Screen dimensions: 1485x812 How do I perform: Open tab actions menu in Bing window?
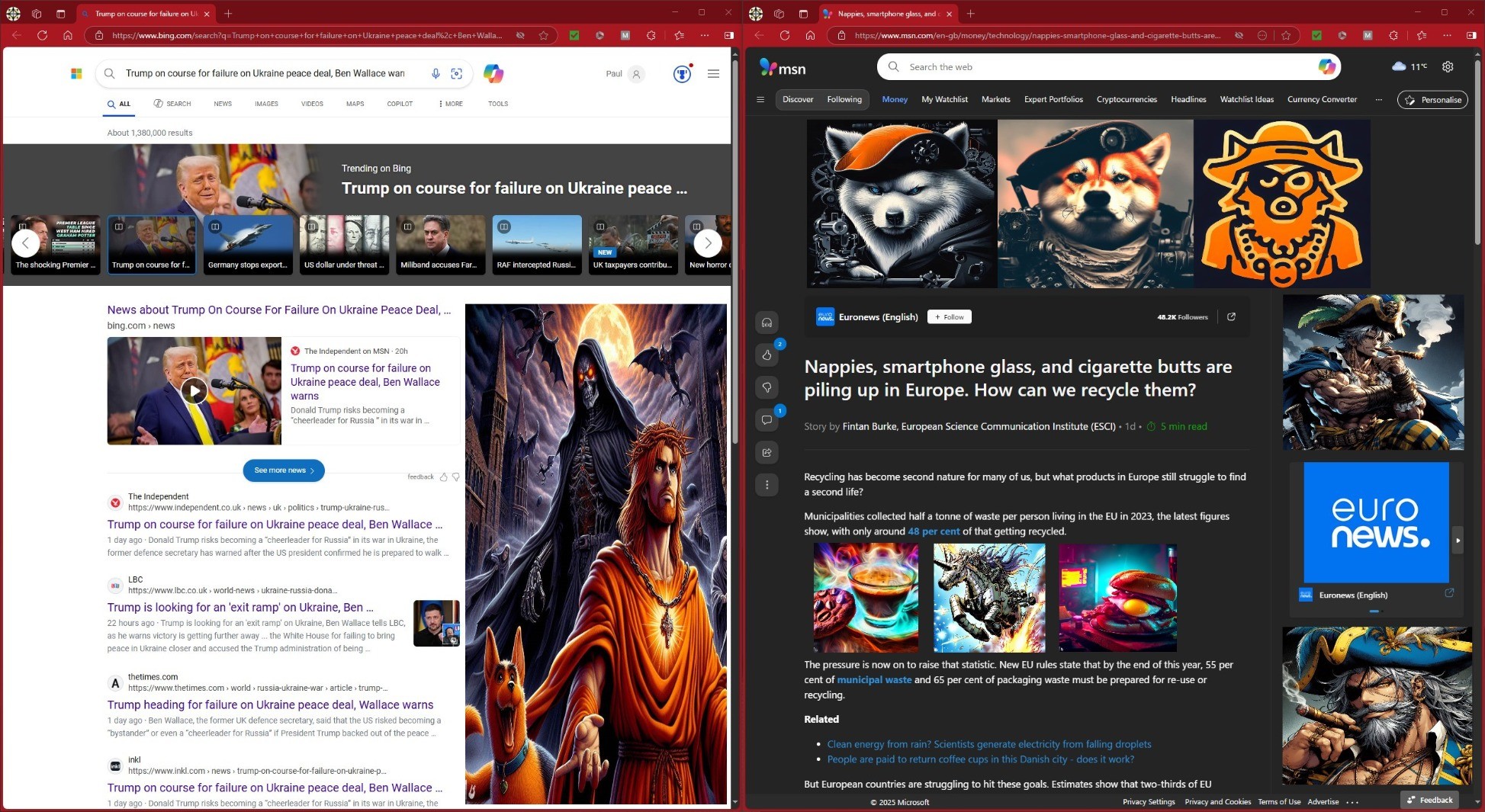[x=60, y=14]
